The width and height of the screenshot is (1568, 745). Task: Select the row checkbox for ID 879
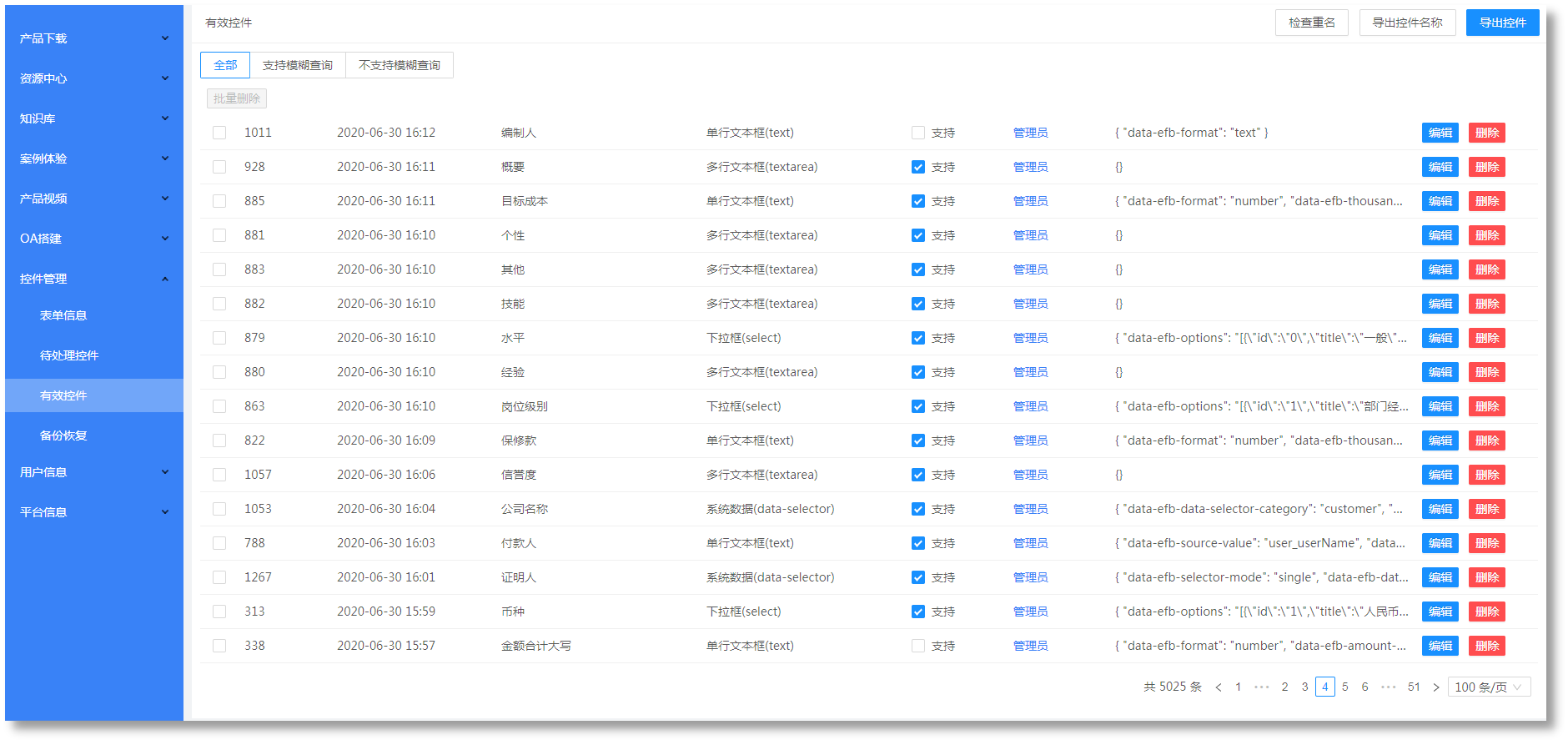[x=219, y=338]
